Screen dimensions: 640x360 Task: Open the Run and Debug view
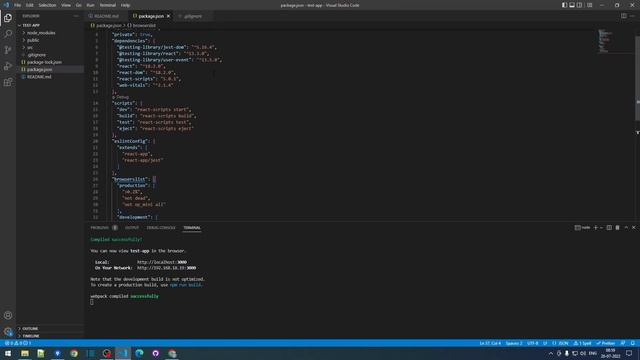[8, 66]
